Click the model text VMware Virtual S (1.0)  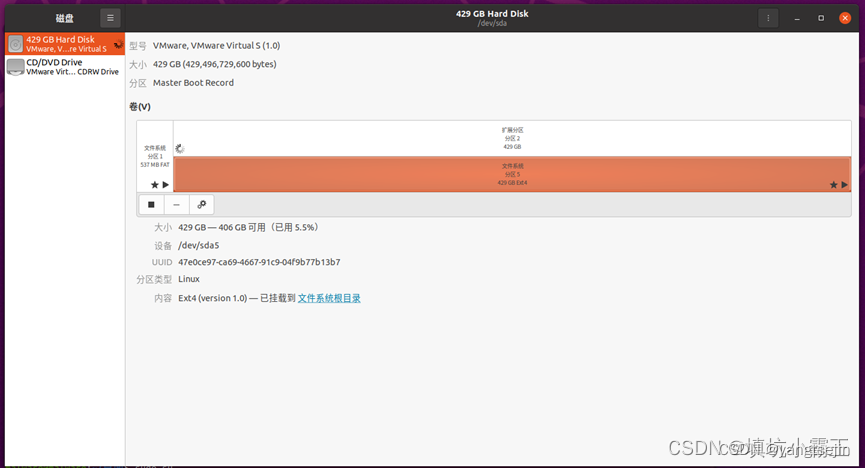(x=216, y=46)
